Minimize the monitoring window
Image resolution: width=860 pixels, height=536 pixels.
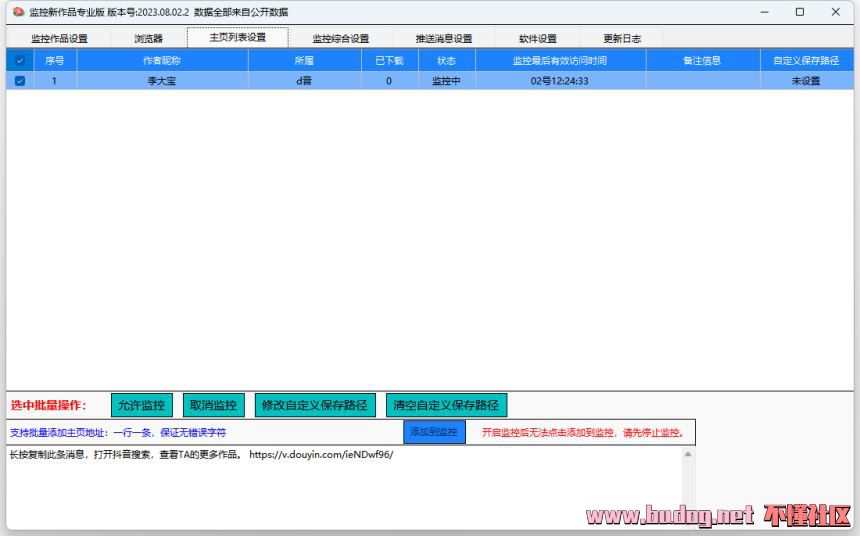pyautogui.click(x=765, y=12)
